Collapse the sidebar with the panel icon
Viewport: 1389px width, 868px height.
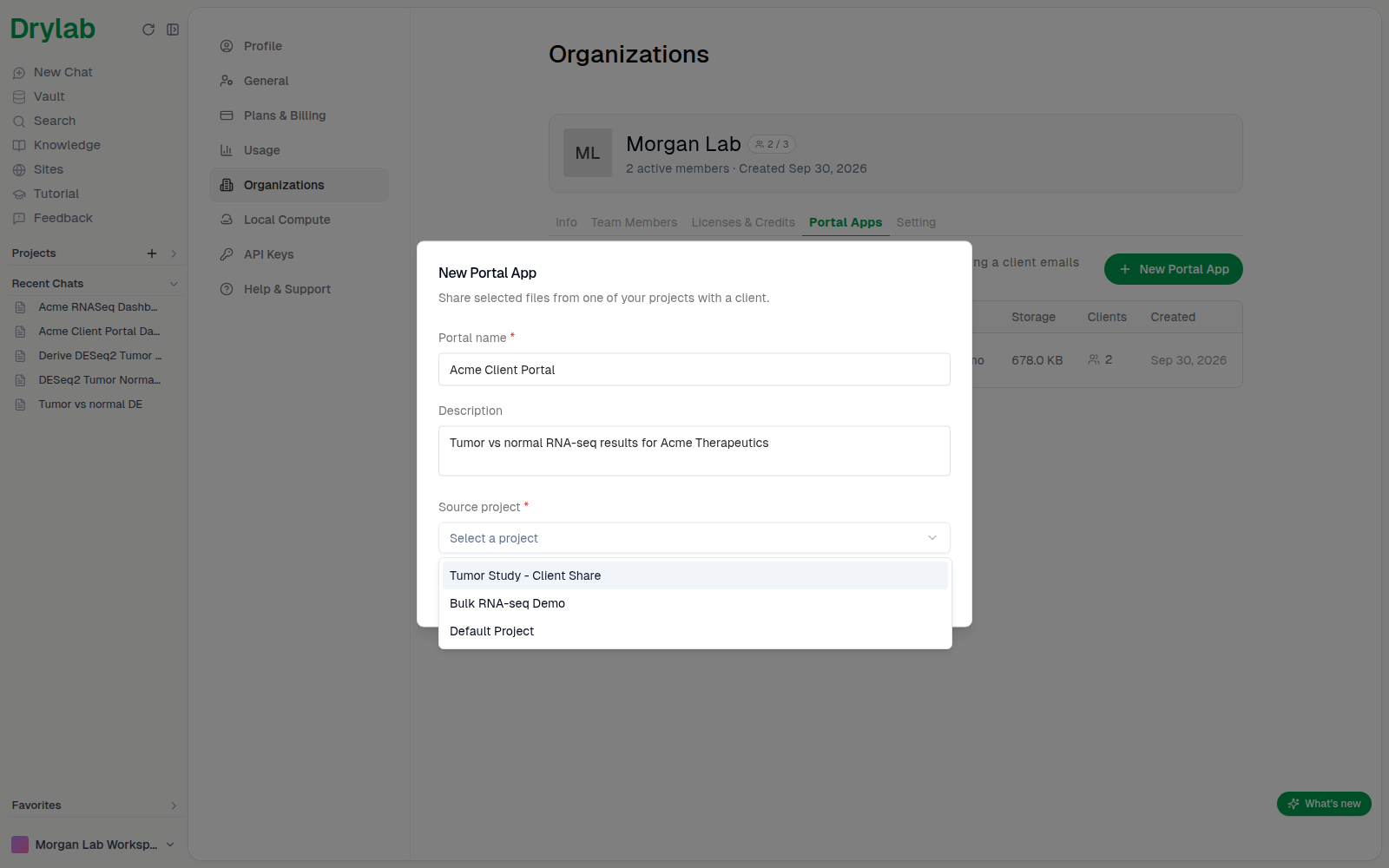173,30
